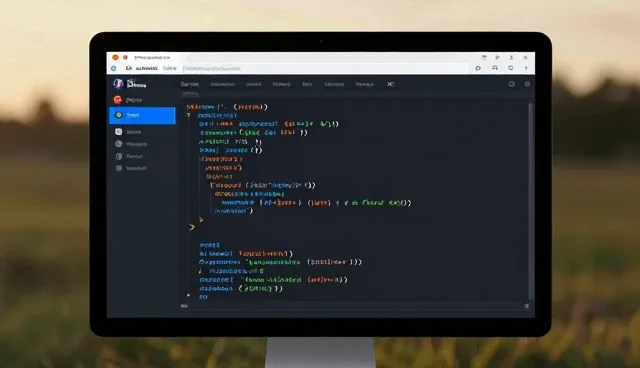640x368 pixels.
Task: Click the first icon right of the address bar
Action: (x=478, y=68)
